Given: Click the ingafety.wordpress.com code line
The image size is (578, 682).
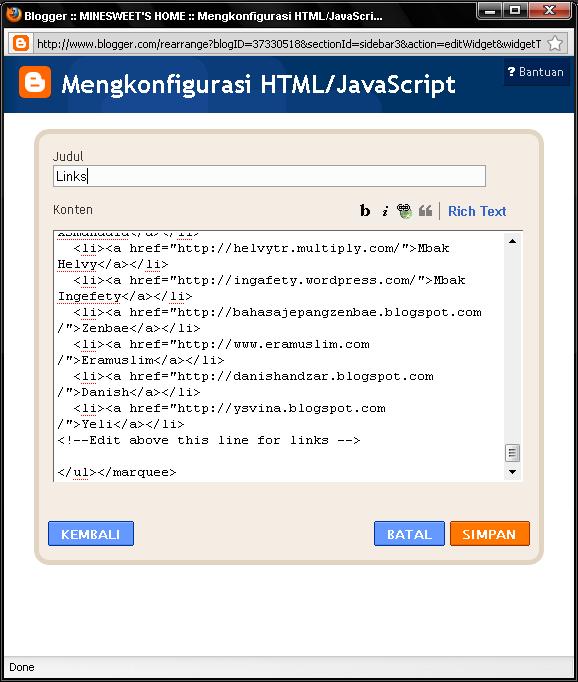Looking at the screenshot, I should click(270, 281).
